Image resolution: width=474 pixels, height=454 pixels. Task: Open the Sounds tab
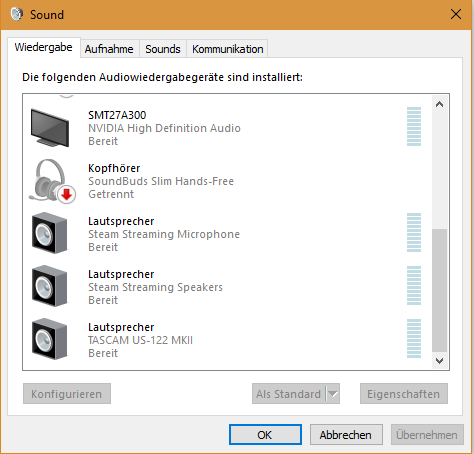click(163, 49)
